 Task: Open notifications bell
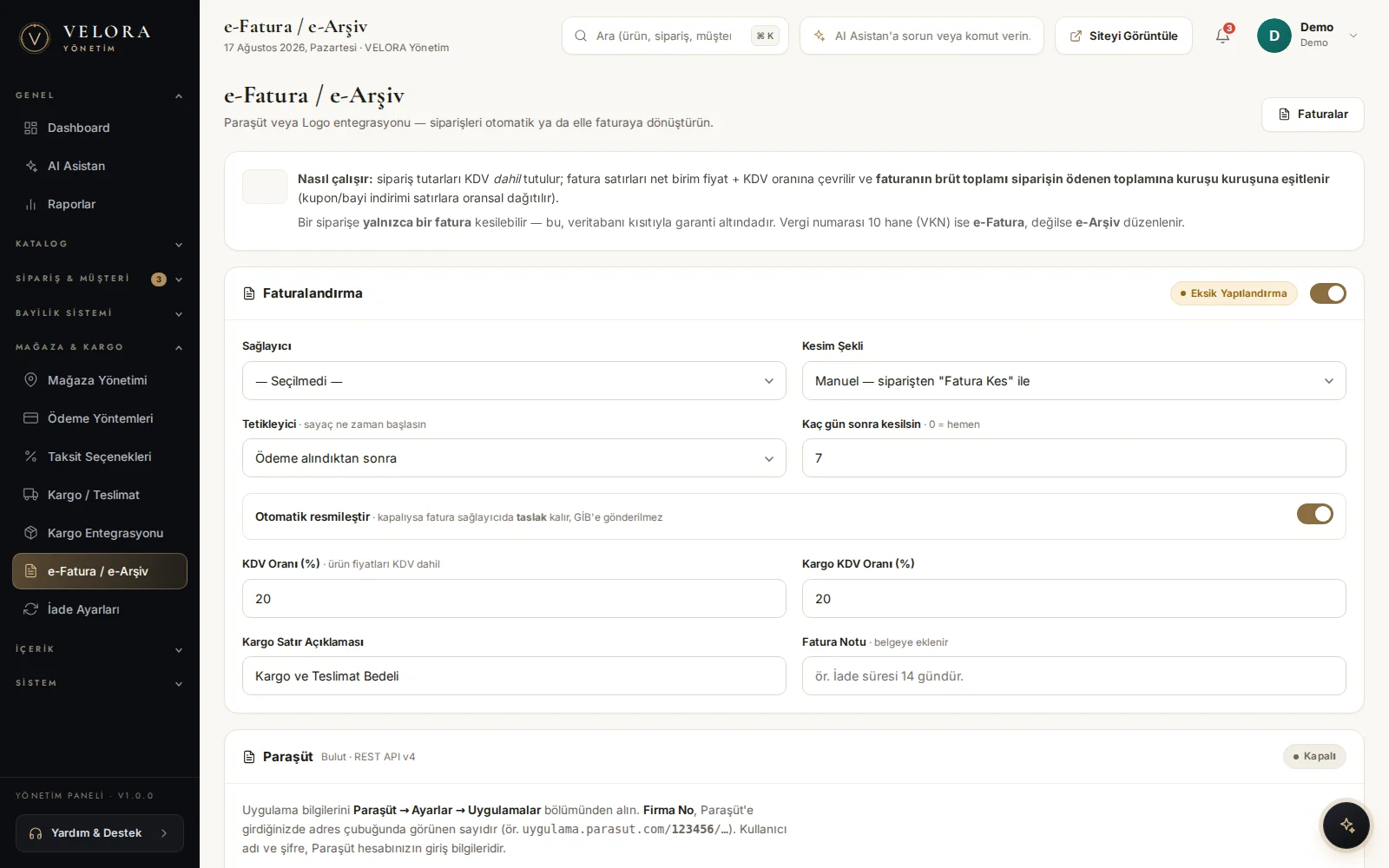(x=1223, y=36)
